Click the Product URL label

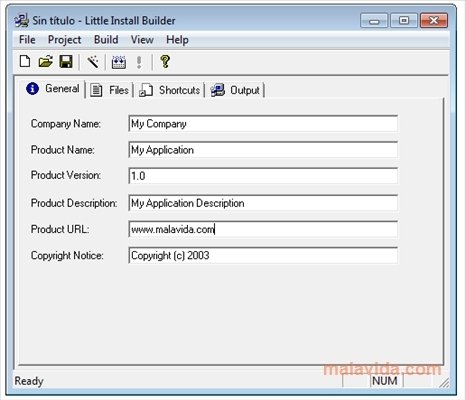pyautogui.click(x=60, y=229)
